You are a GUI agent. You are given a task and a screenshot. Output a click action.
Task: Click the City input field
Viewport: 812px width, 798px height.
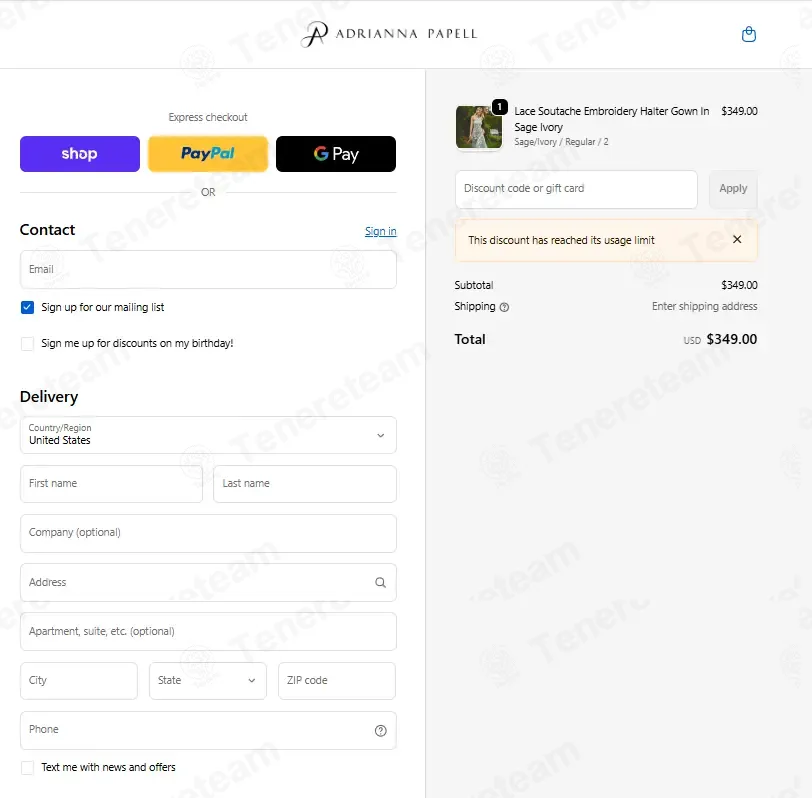pos(79,681)
